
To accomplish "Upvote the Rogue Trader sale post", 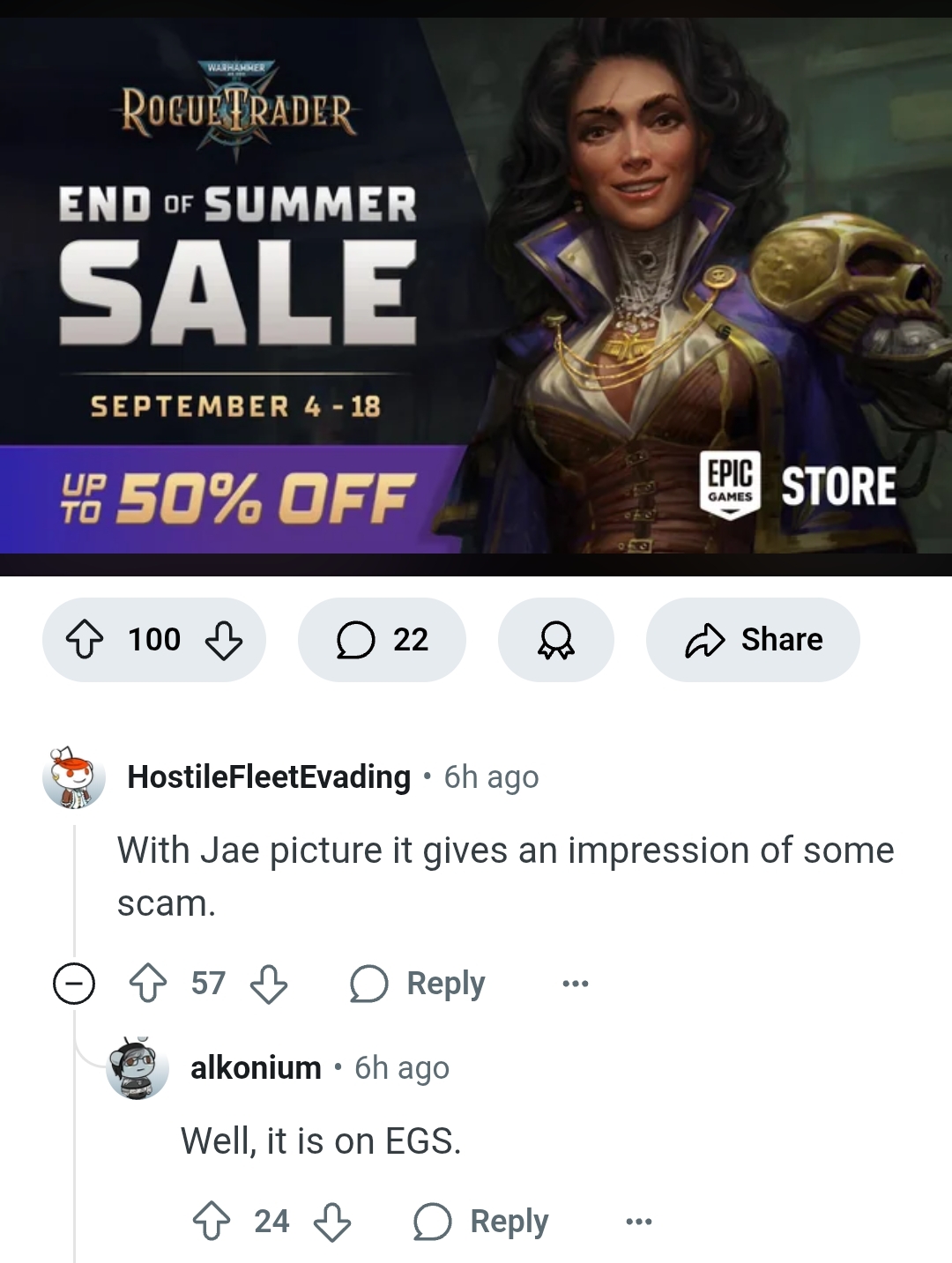I will tap(86, 640).
